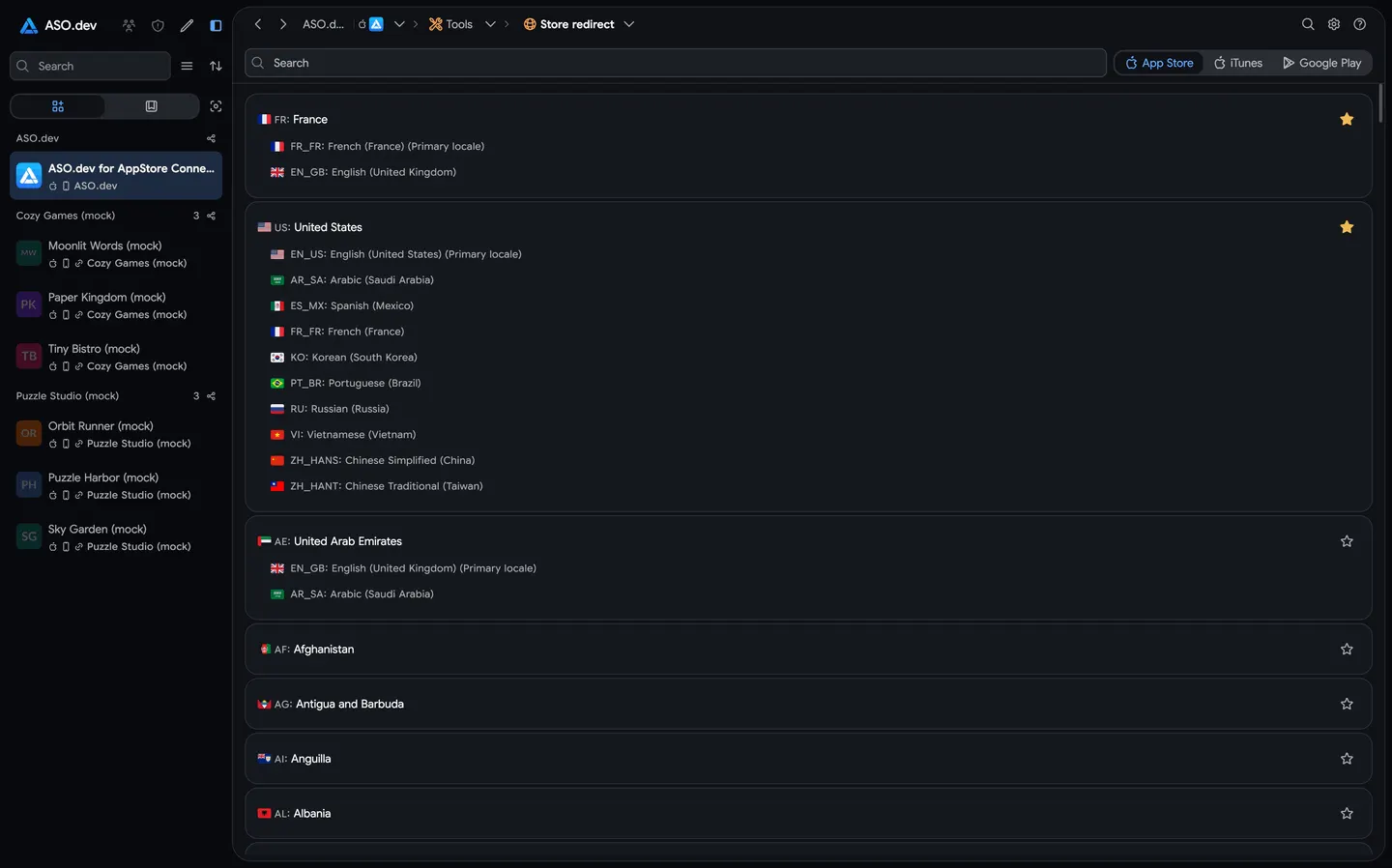The width and height of the screenshot is (1392, 868).
Task: Open the Store redirect dropdown
Action: coord(629,24)
